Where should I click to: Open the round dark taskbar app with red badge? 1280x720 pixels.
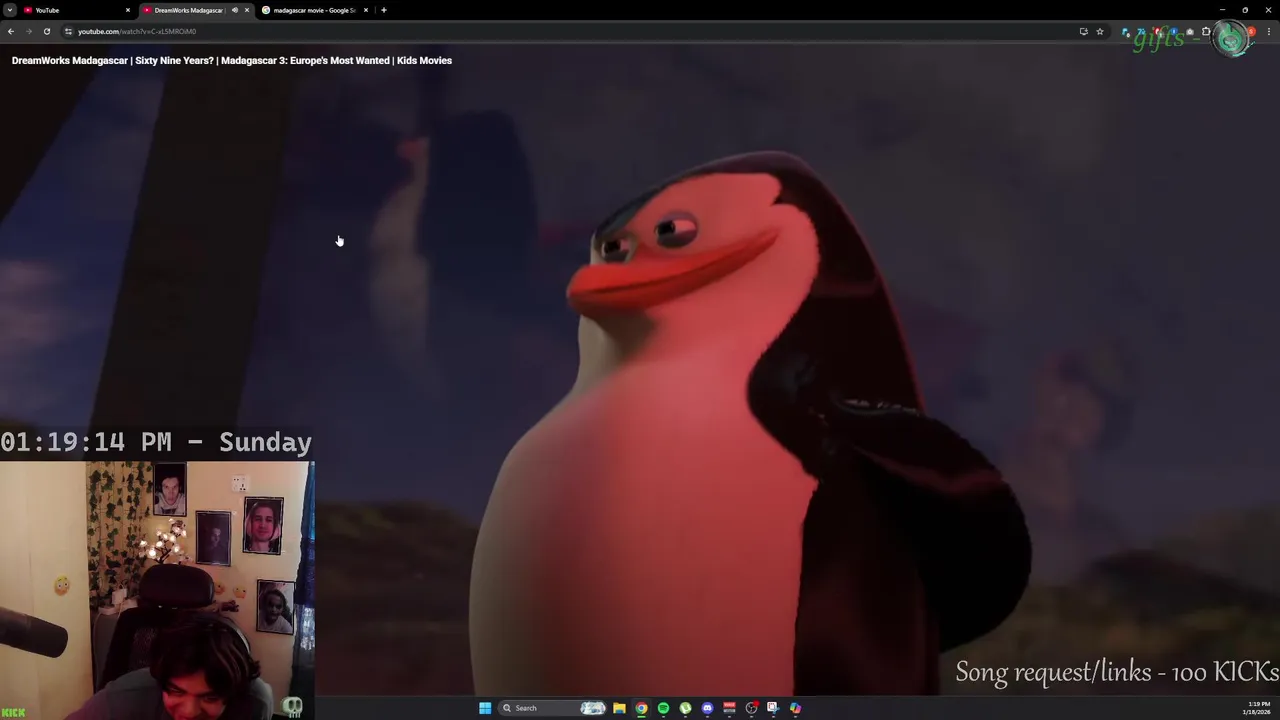(752, 708)
